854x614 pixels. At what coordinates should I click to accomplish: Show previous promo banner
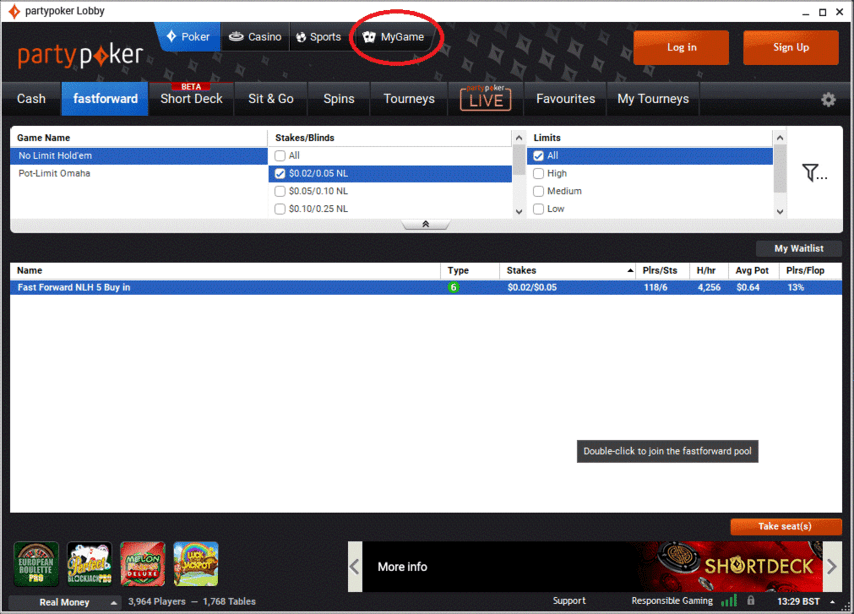(355, 567)
